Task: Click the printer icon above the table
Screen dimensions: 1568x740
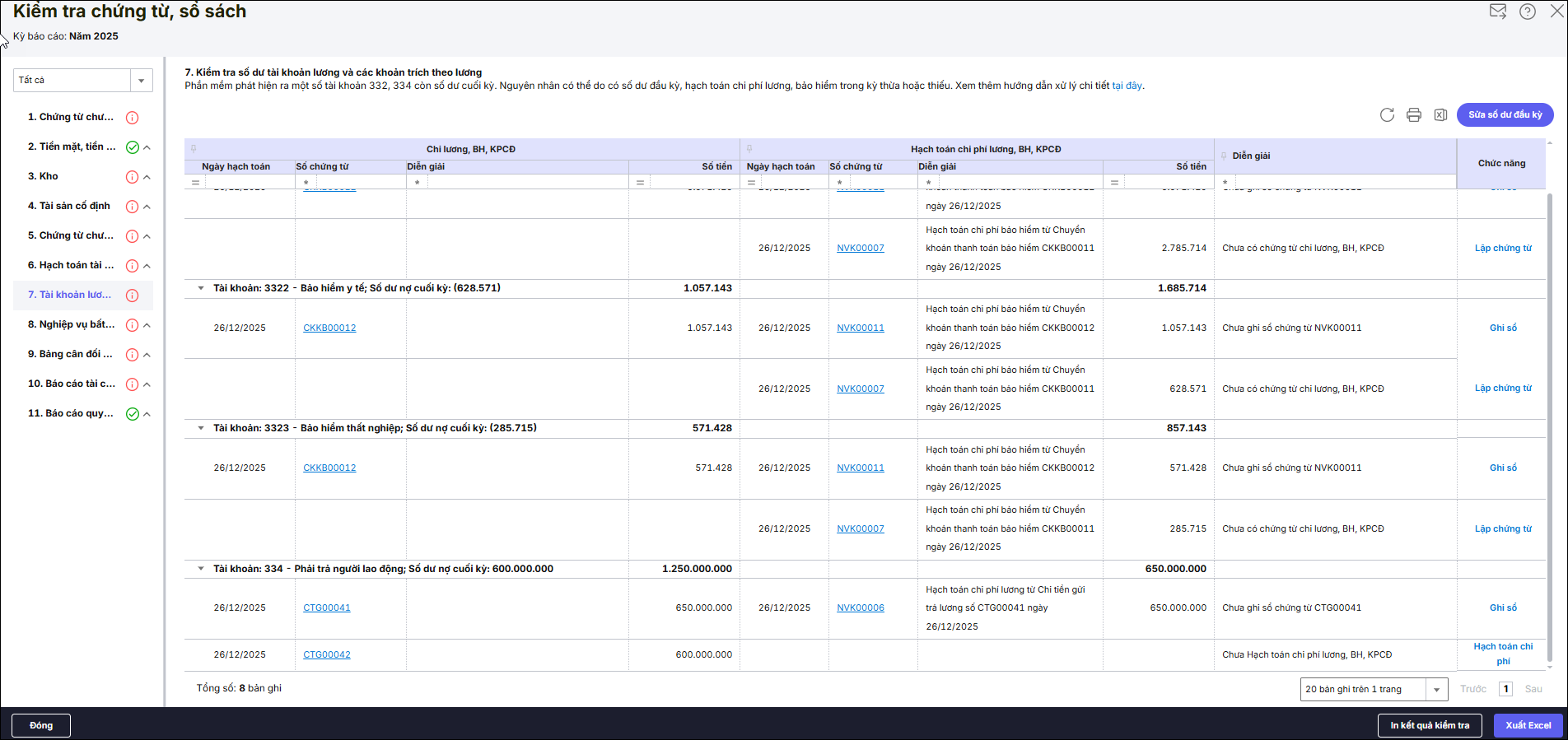Action: 1414,115
